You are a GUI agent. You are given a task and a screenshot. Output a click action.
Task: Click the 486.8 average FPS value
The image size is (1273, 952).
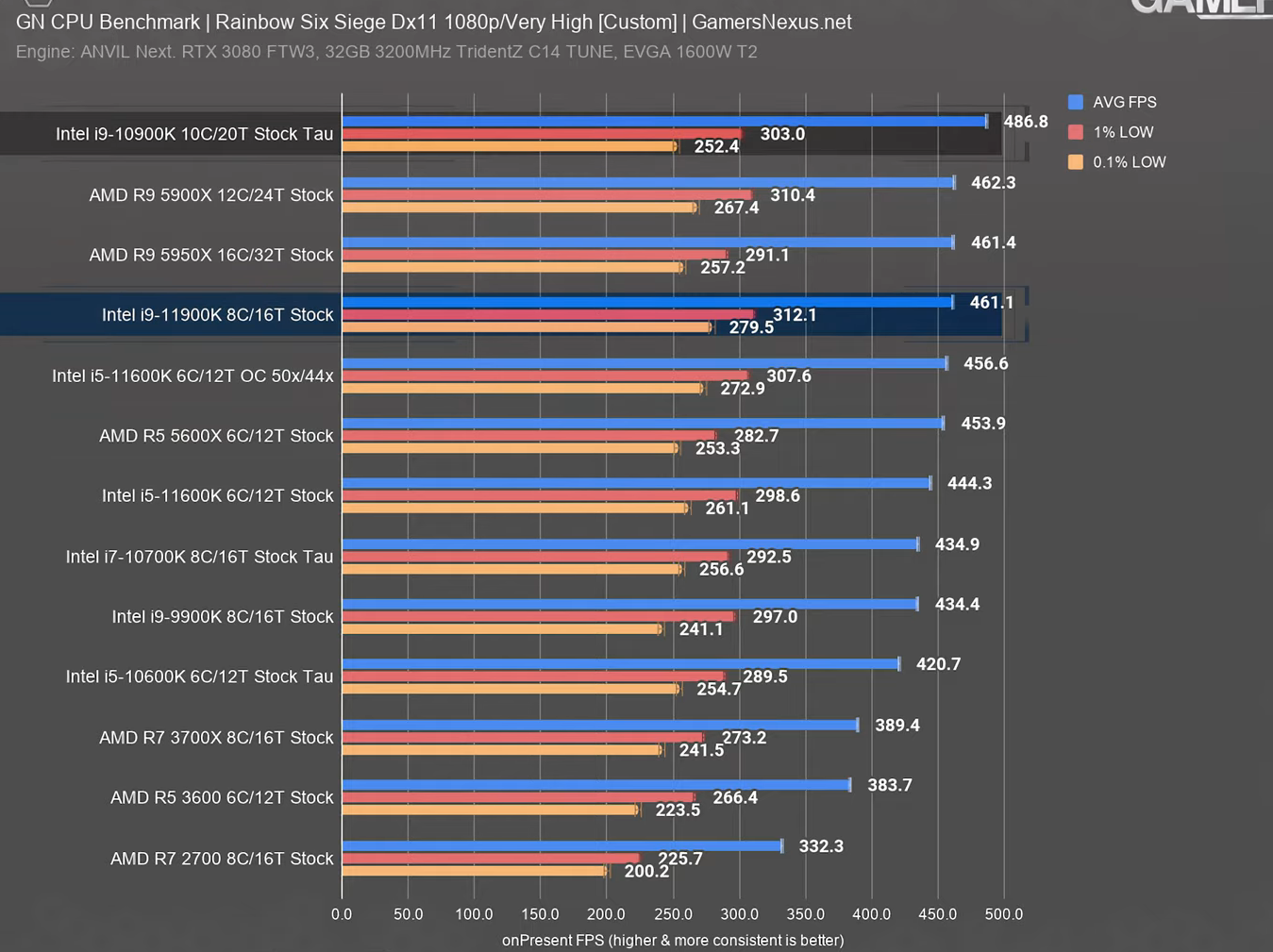[1025, 122]
